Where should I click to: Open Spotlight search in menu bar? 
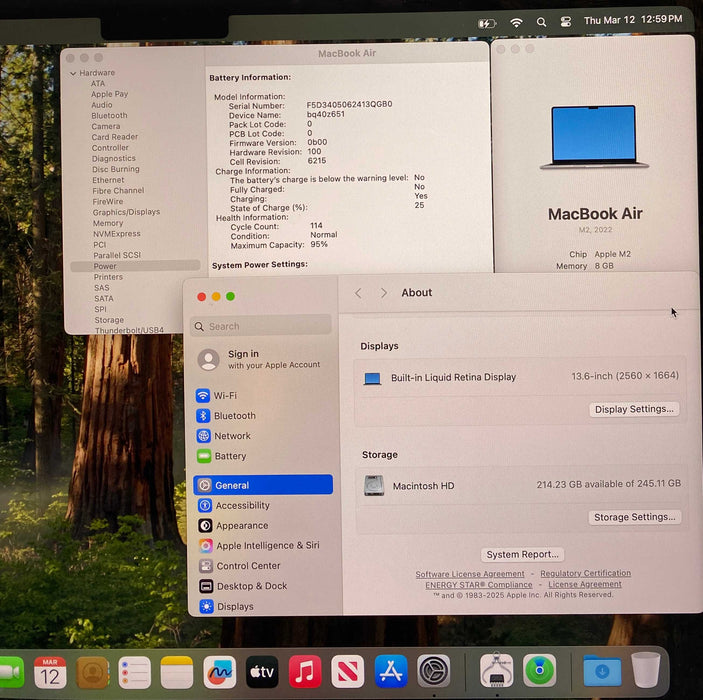coord(541,22)
